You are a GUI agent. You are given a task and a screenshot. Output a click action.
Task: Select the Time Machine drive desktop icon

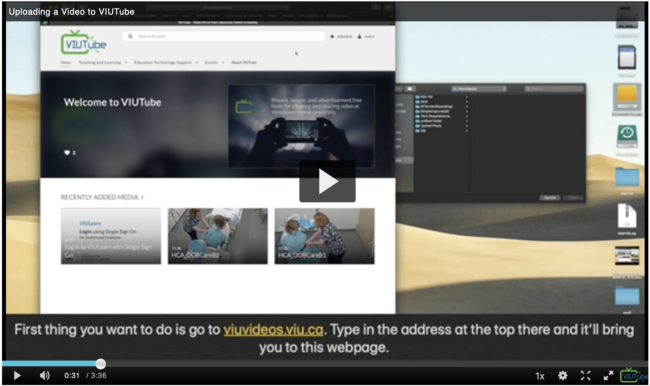click(627, 136)
